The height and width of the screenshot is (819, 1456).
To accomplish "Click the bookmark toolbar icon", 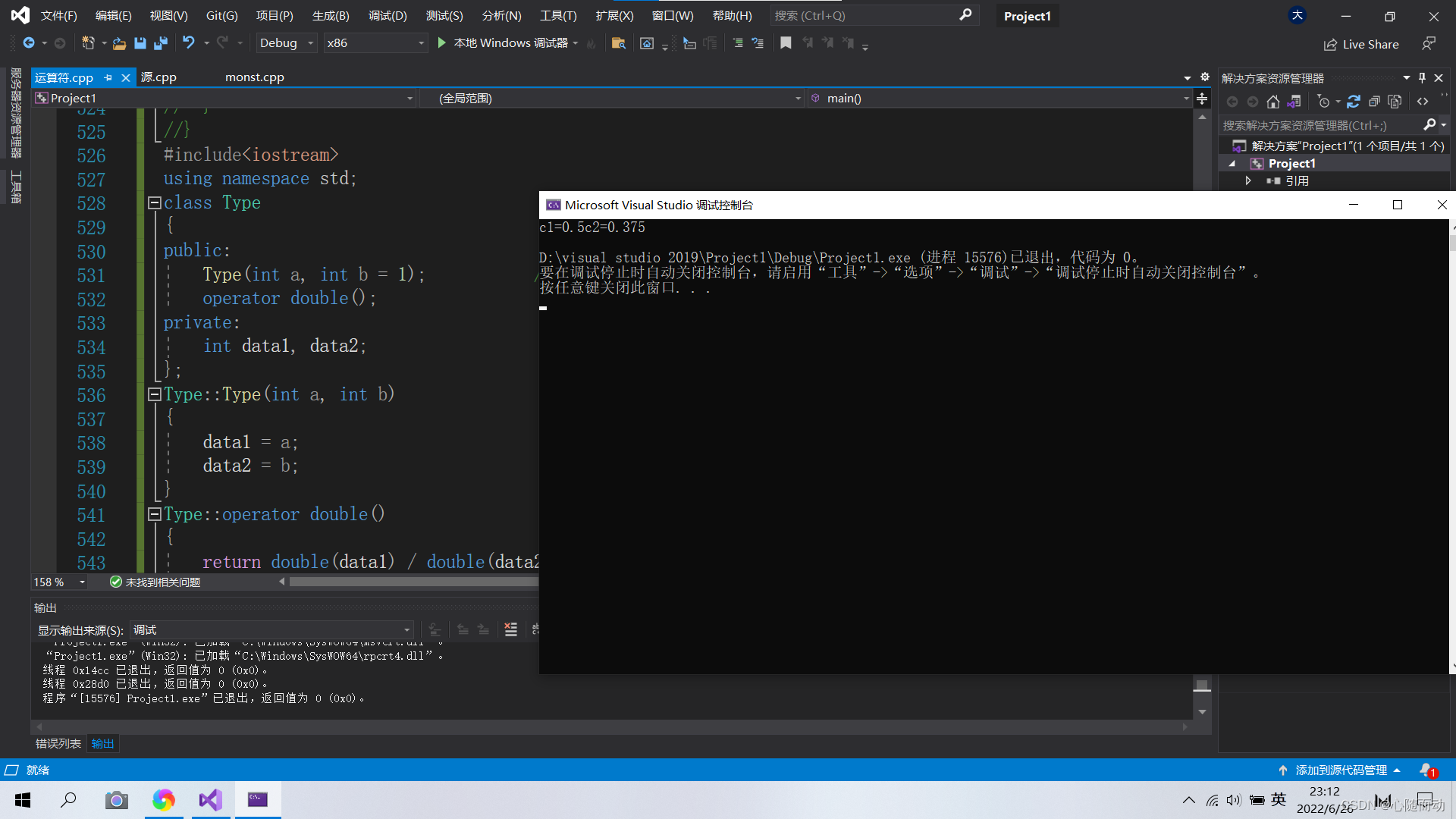I will click(786, 43).
